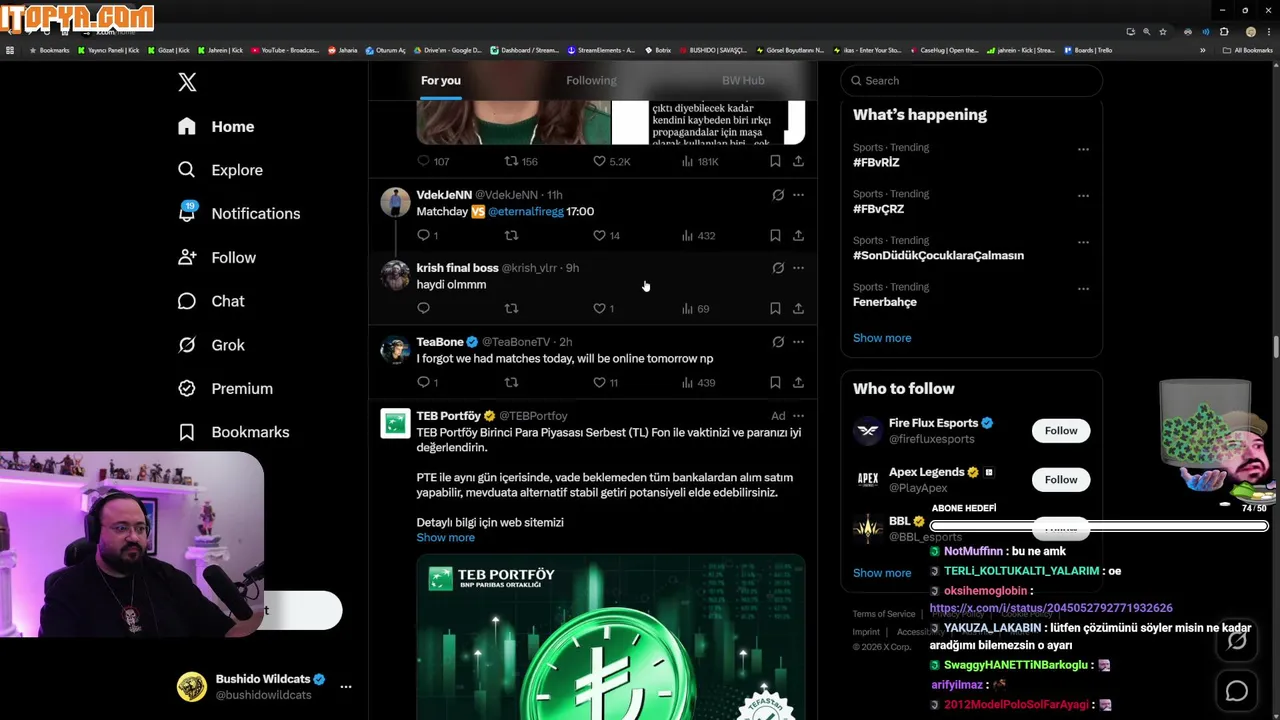The width and height of the screenshot is (1280, 720).
Task: Open more options on TEB Portföy ad
Action: coord(798,416)
